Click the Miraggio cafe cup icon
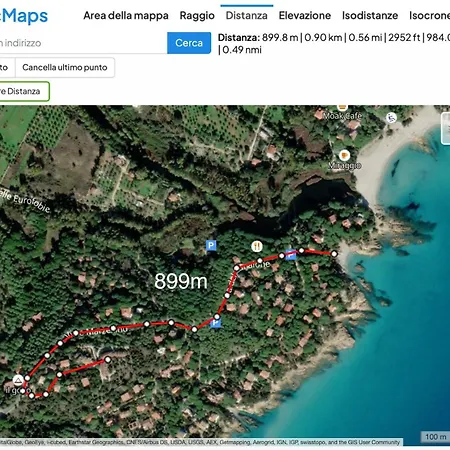Viewport: 450px width, 450px height. 344,155
